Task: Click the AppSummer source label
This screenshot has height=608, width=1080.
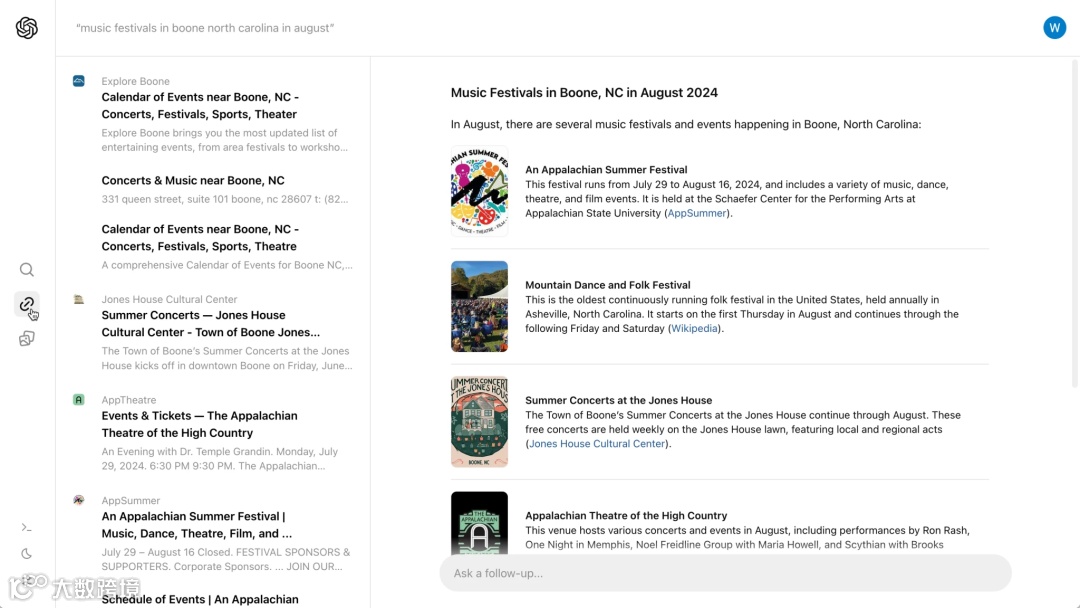Action: (131, 501)
